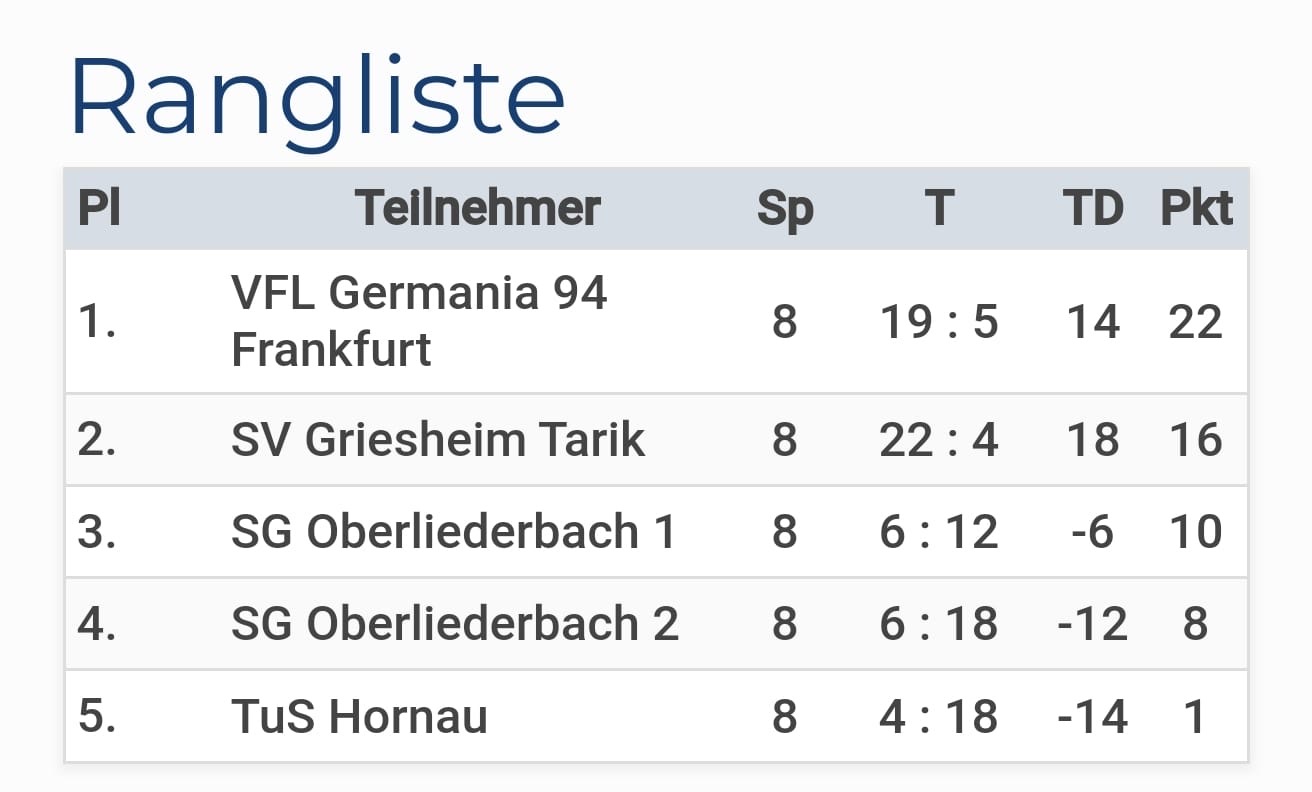Click the T goals column header
The width and height of the screenshot is (1312, 792).
(x=939, y=208)
